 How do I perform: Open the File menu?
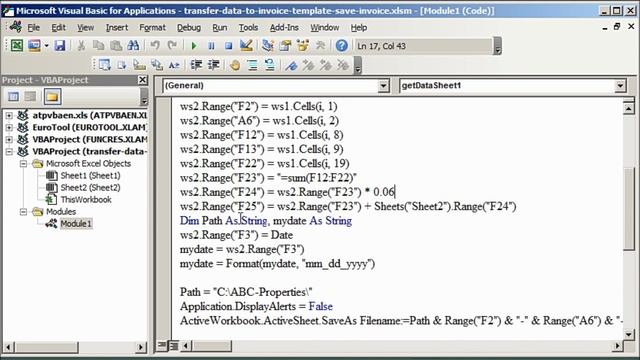coord(33,27)
